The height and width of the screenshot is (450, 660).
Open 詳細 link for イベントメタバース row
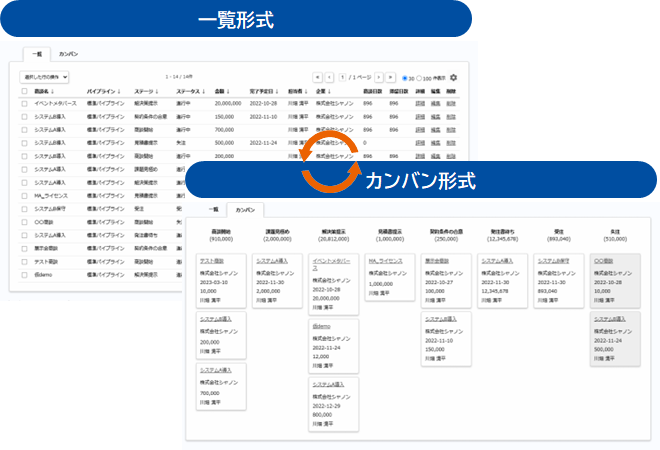click(420, 104)
